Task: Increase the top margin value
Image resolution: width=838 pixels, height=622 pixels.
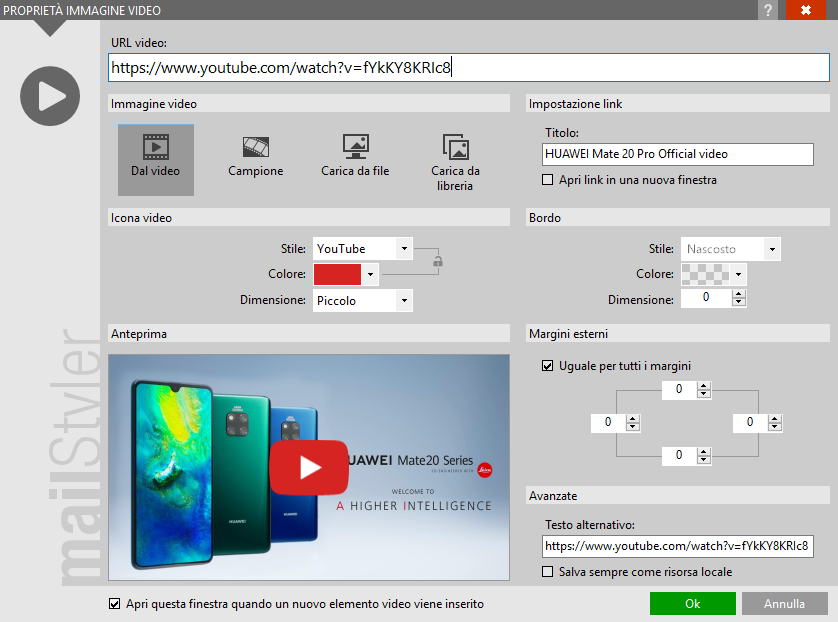Action: click(704, 386)
